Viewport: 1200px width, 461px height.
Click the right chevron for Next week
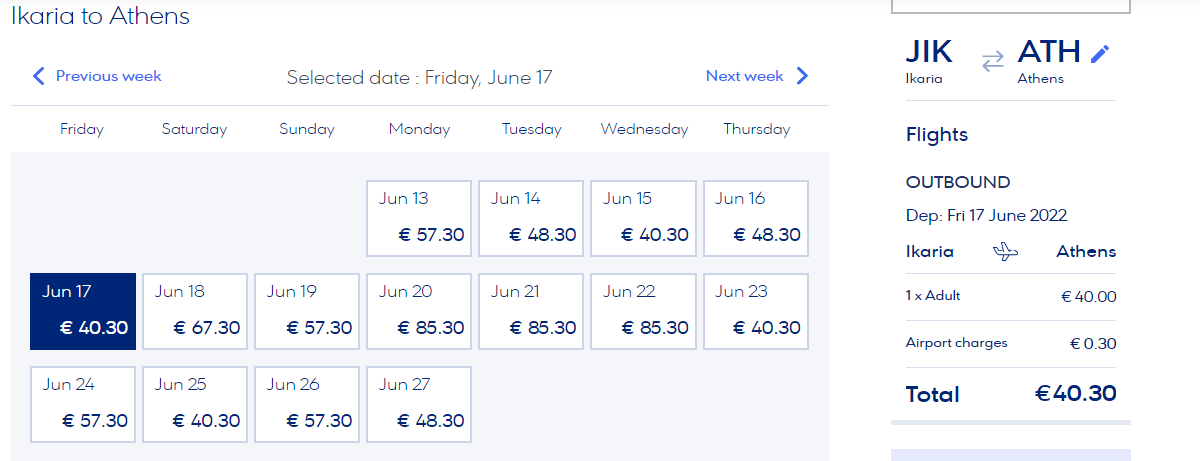[802, 76]
